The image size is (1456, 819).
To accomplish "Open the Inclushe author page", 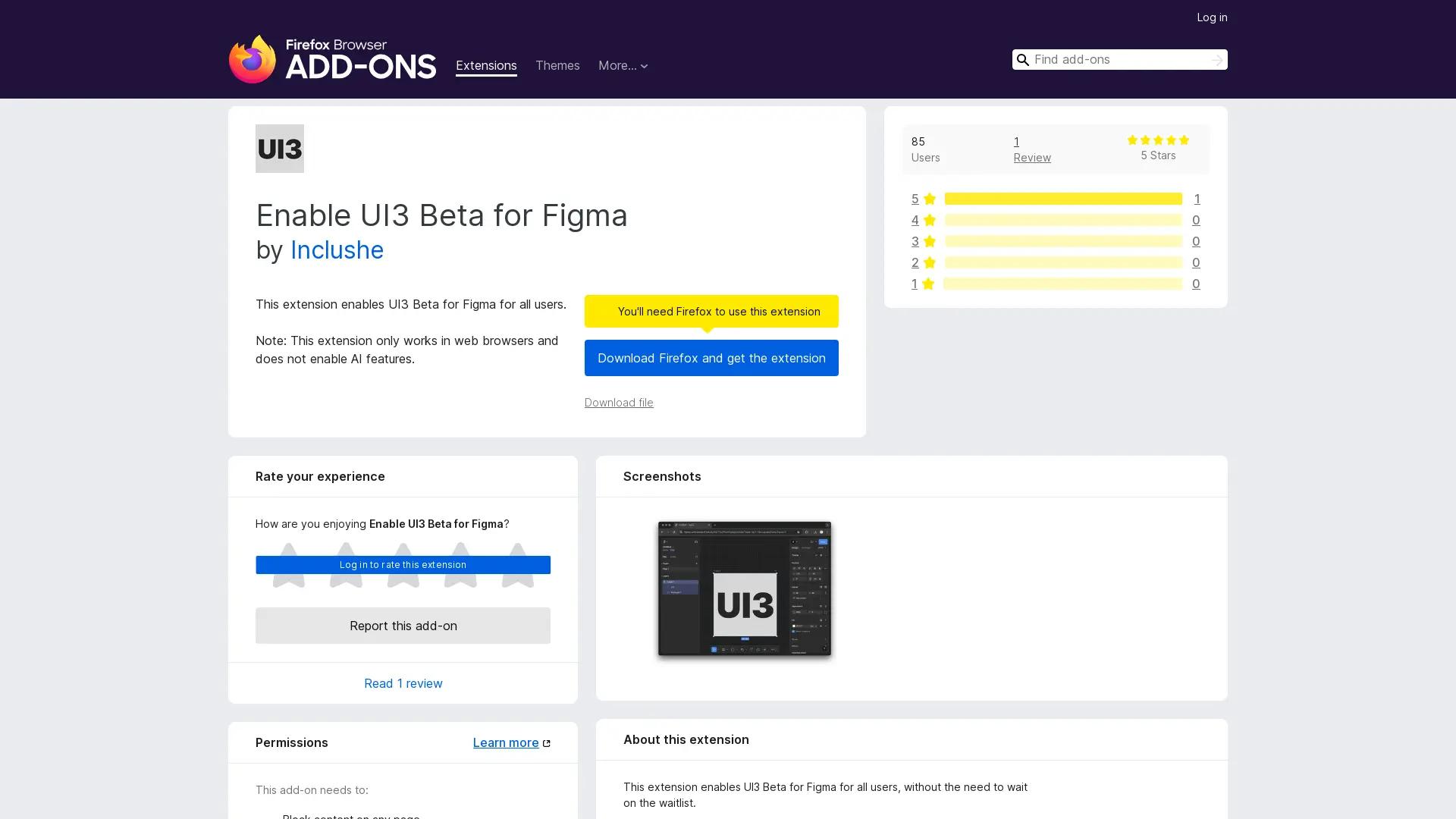I will (x=337, y=250).
